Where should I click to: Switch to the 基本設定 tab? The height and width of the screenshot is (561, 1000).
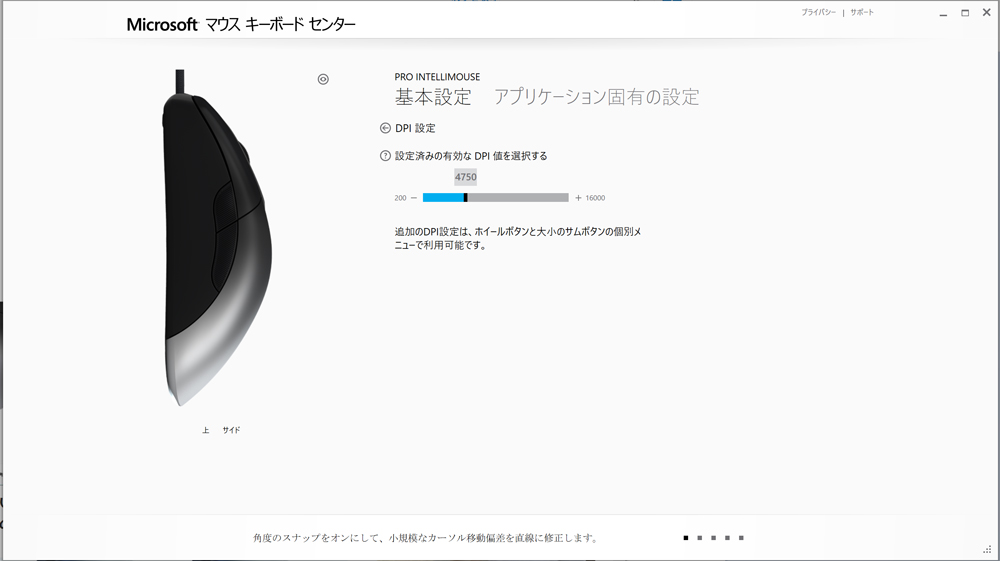click(x=433, y=97)
